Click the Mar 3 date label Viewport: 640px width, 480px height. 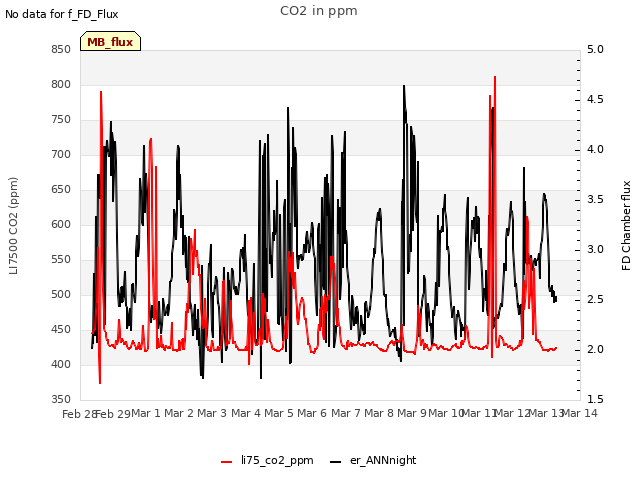[212, 413]
